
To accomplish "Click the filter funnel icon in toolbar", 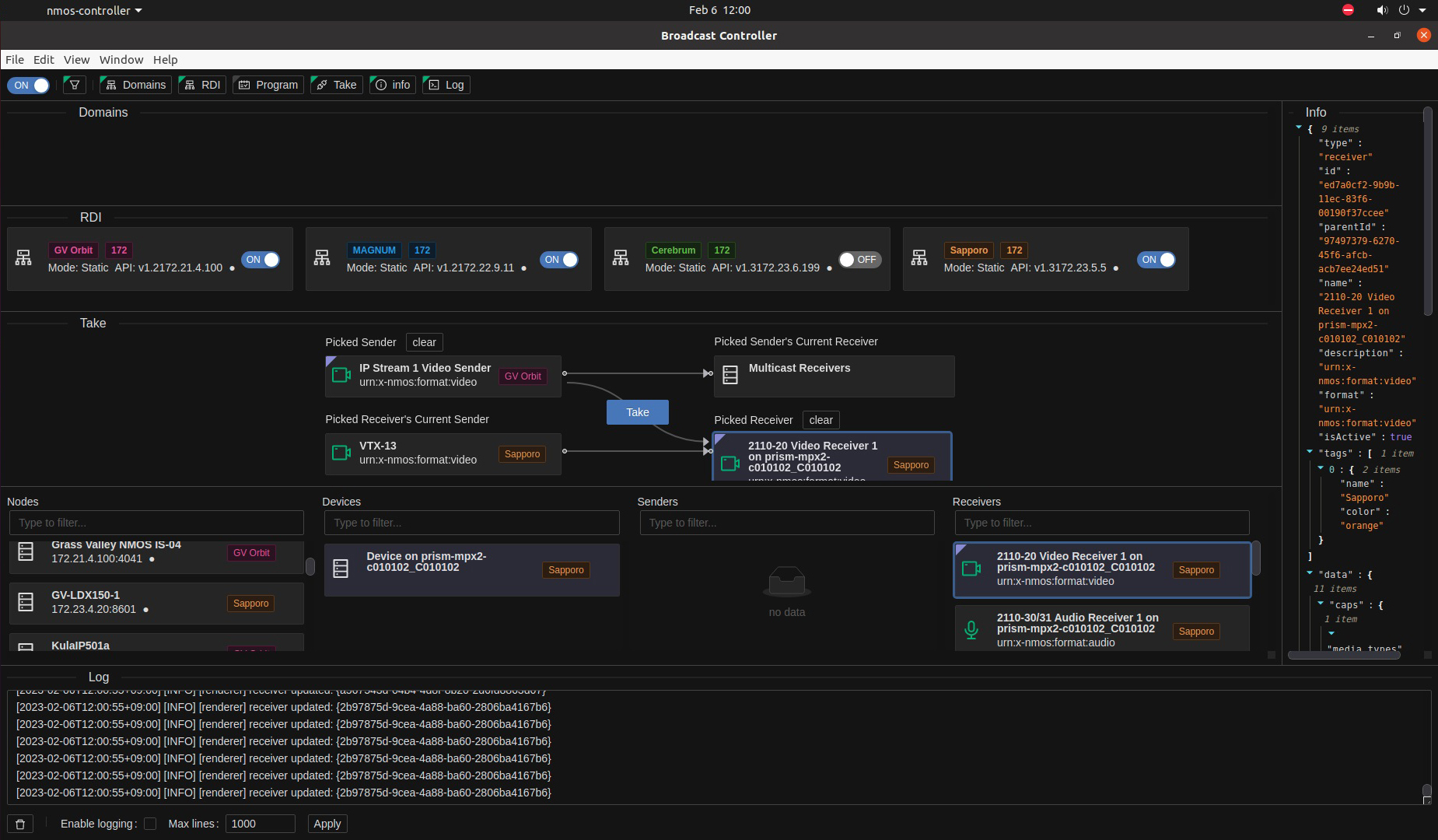I will click(x=75, y=85).
